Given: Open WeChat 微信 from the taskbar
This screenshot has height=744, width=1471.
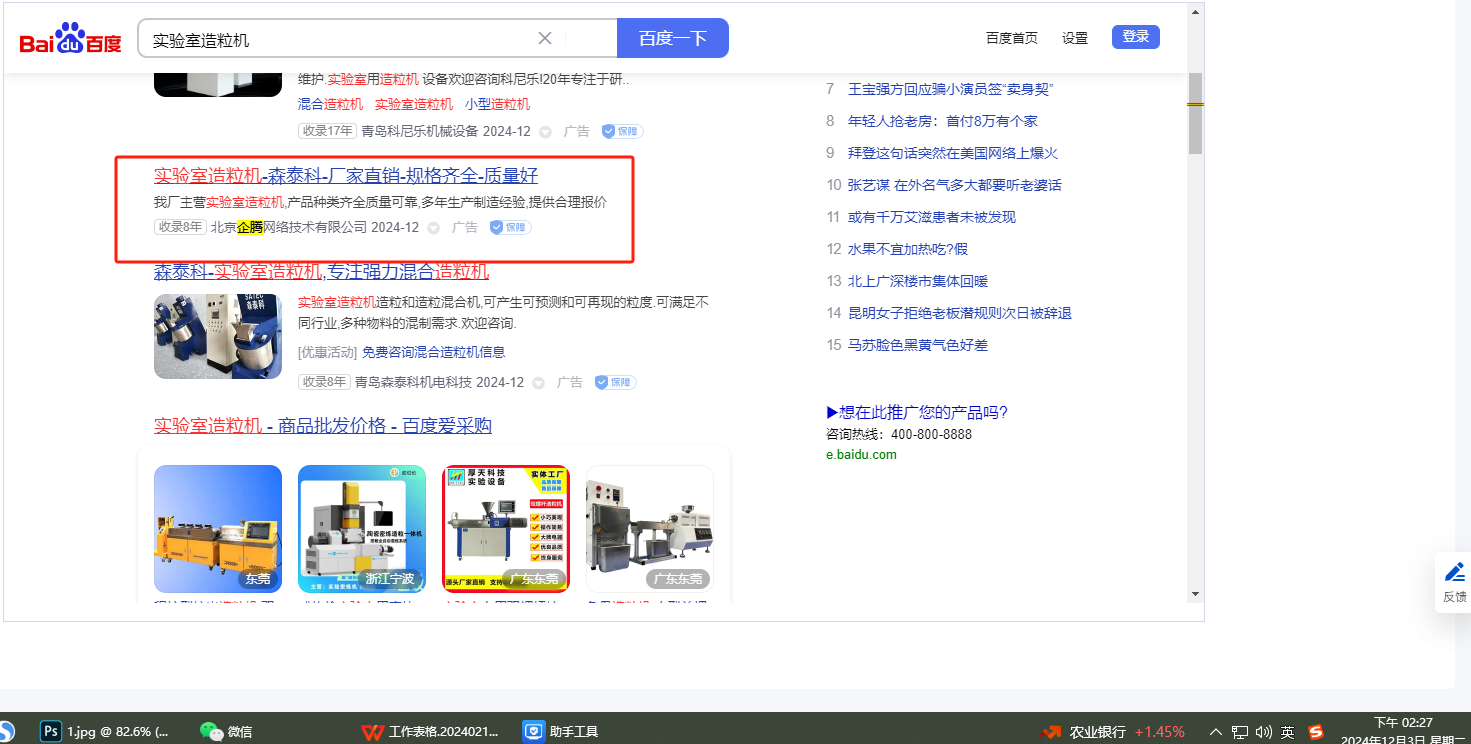Looking at the screenshot, I should pos(226,731).
